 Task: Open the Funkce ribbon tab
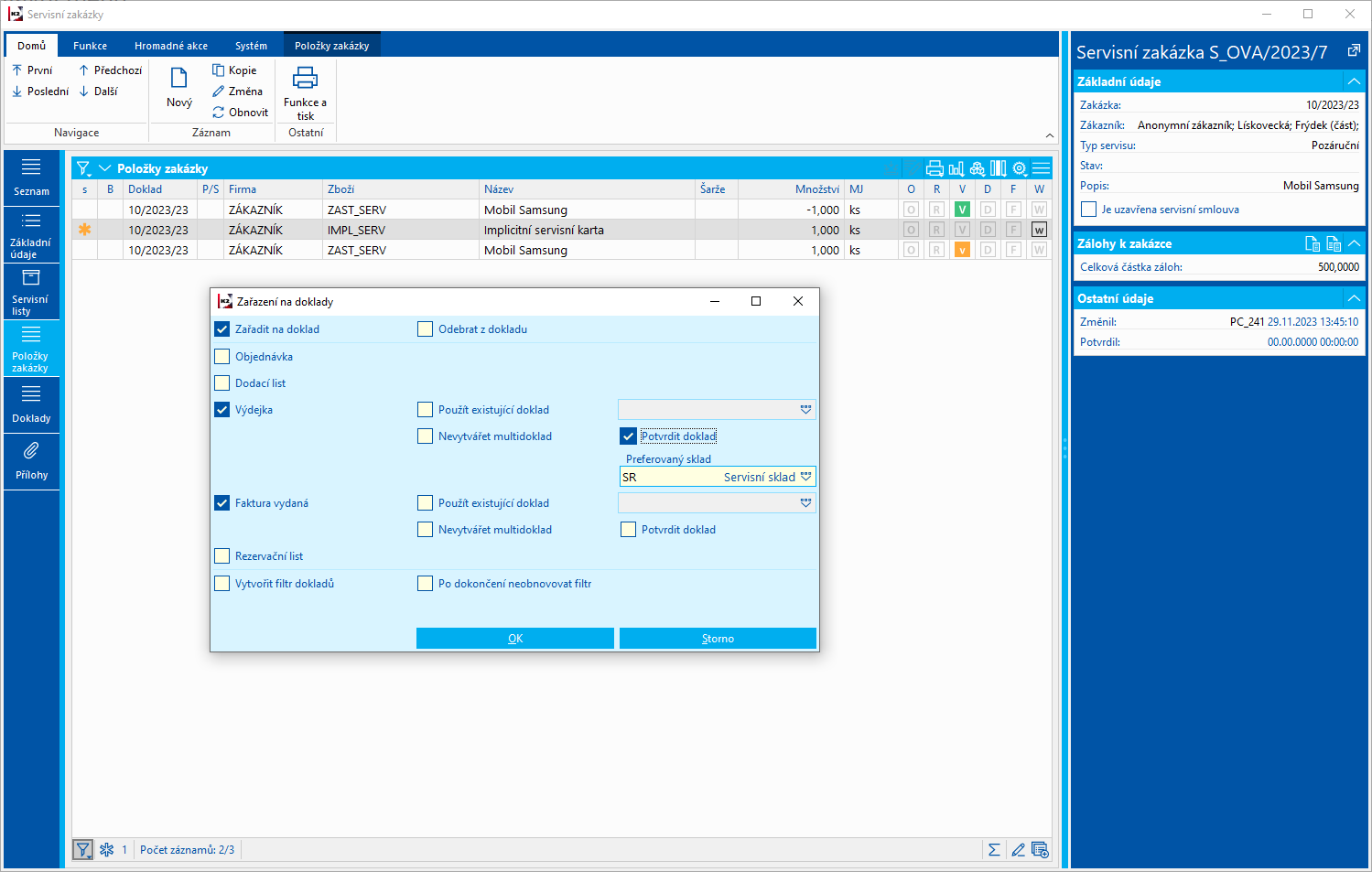pos(90,46)
